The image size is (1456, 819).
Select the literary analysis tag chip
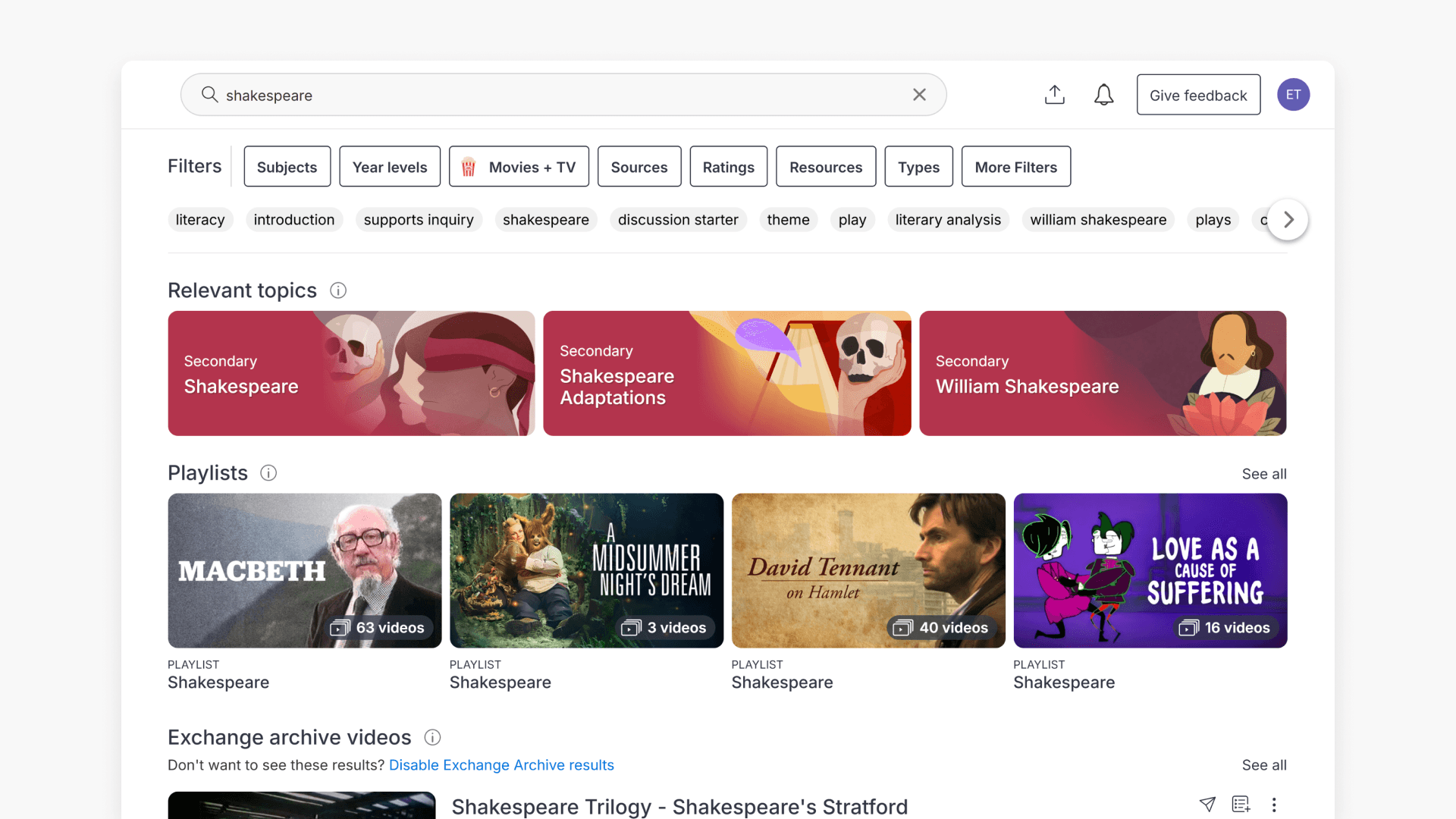[x=948, y=220]
